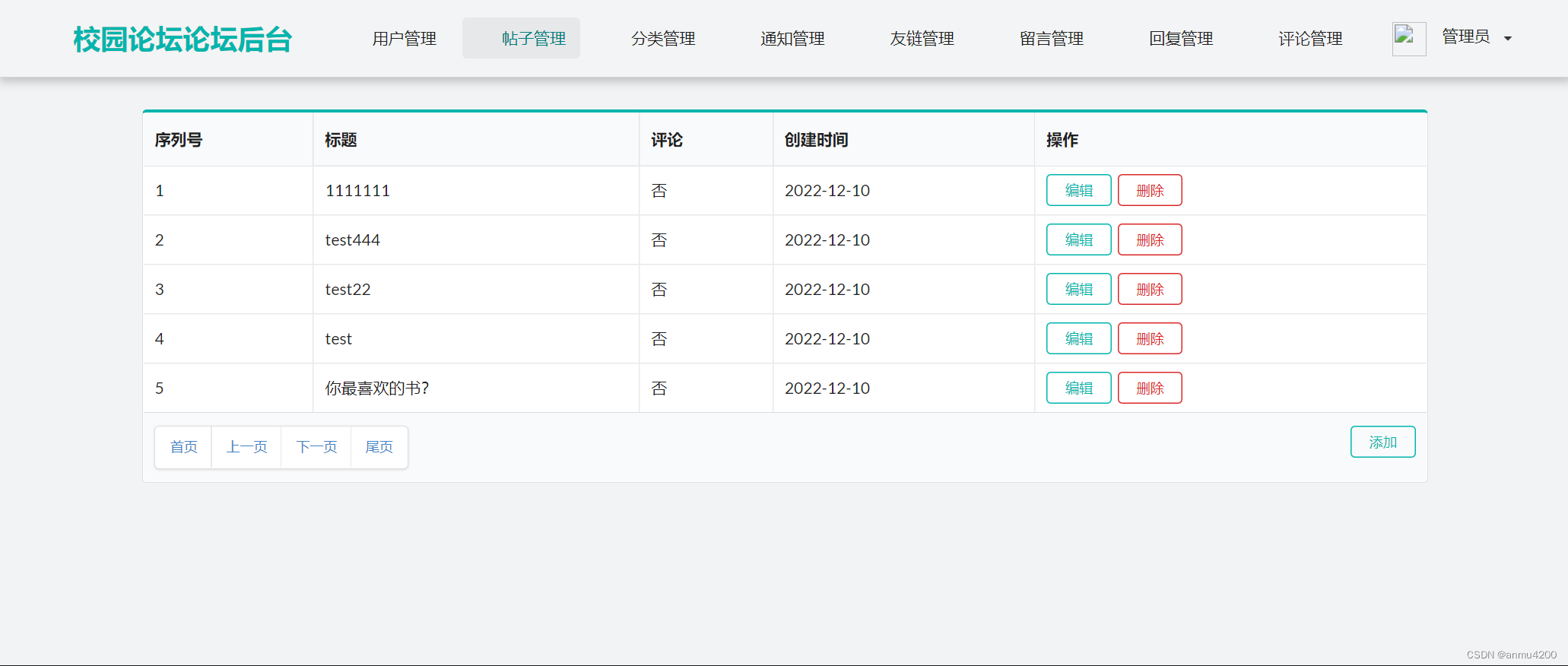Go to 首页 in pagination

click(183, 447)
